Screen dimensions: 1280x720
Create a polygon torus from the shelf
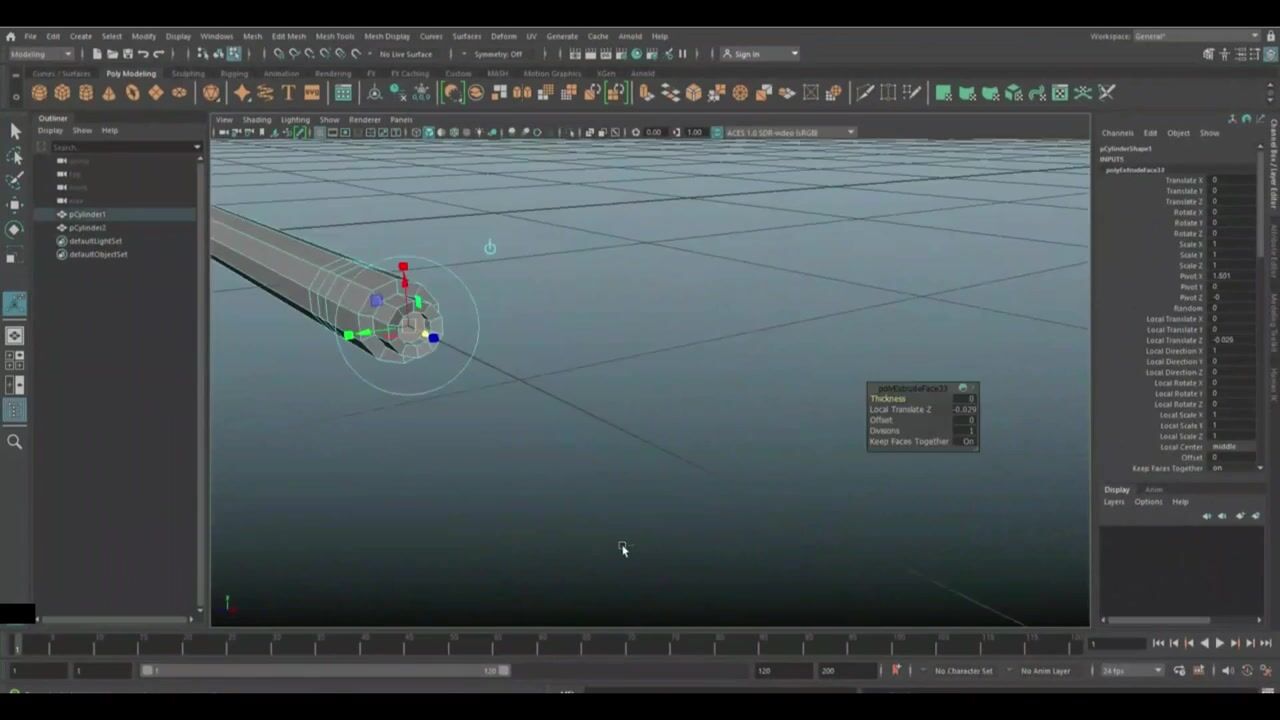point(132,93)
